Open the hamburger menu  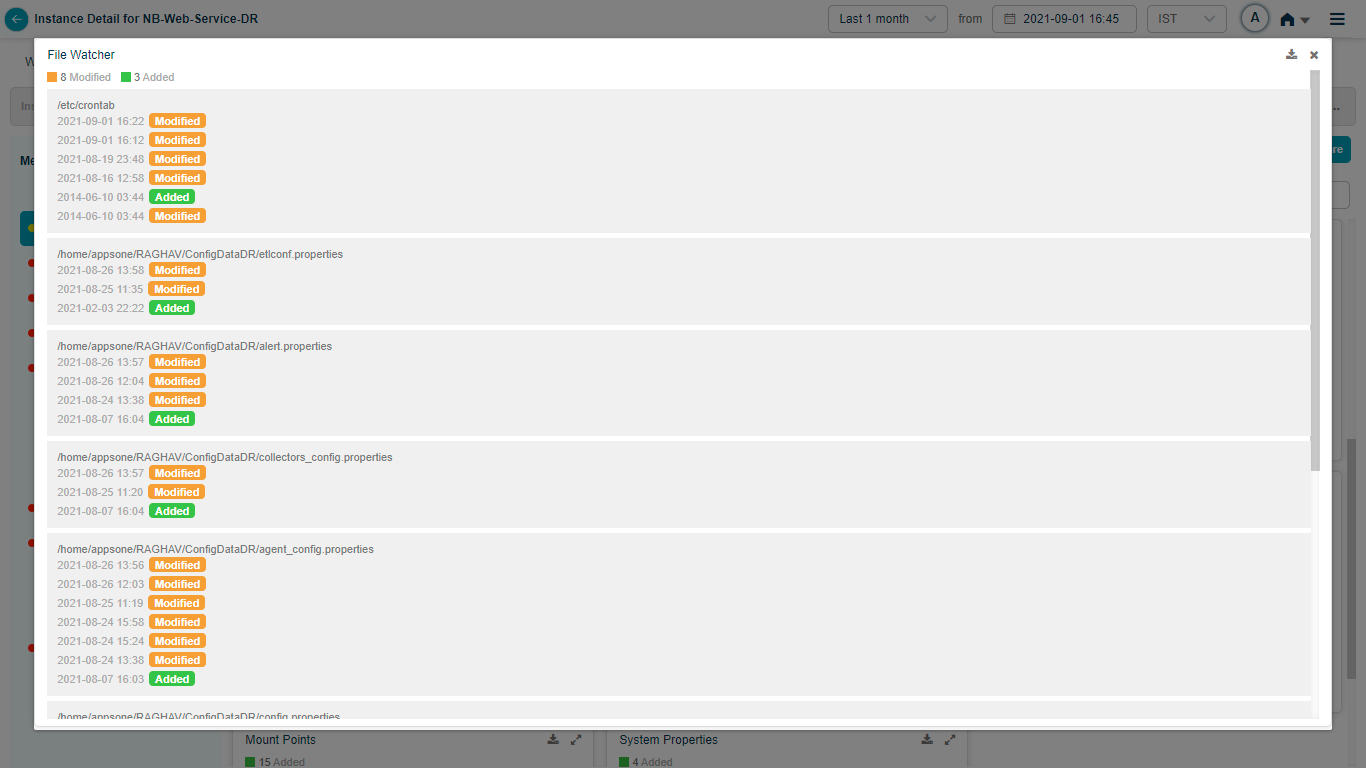pos(1337,19)
